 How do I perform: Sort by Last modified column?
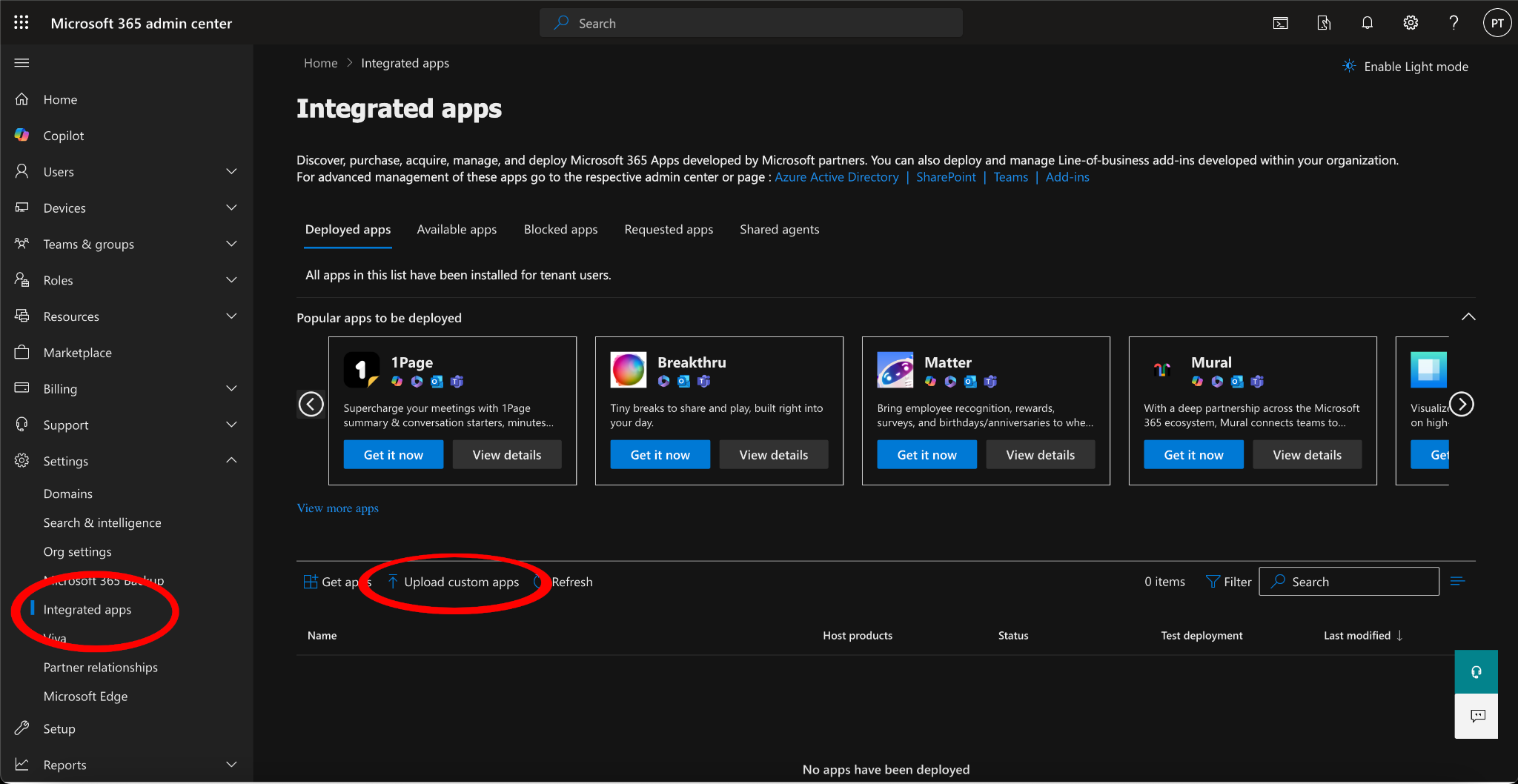click(1363, 636)
